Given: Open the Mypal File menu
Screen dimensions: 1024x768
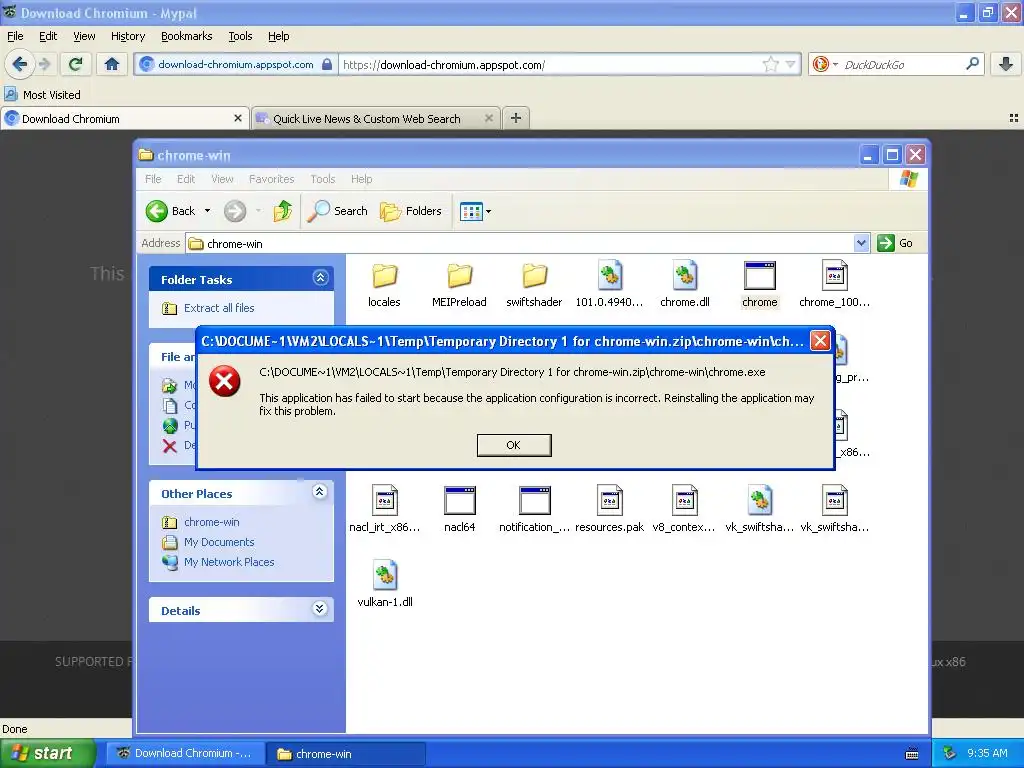Looking at the screenshot, I should (15, 36).
